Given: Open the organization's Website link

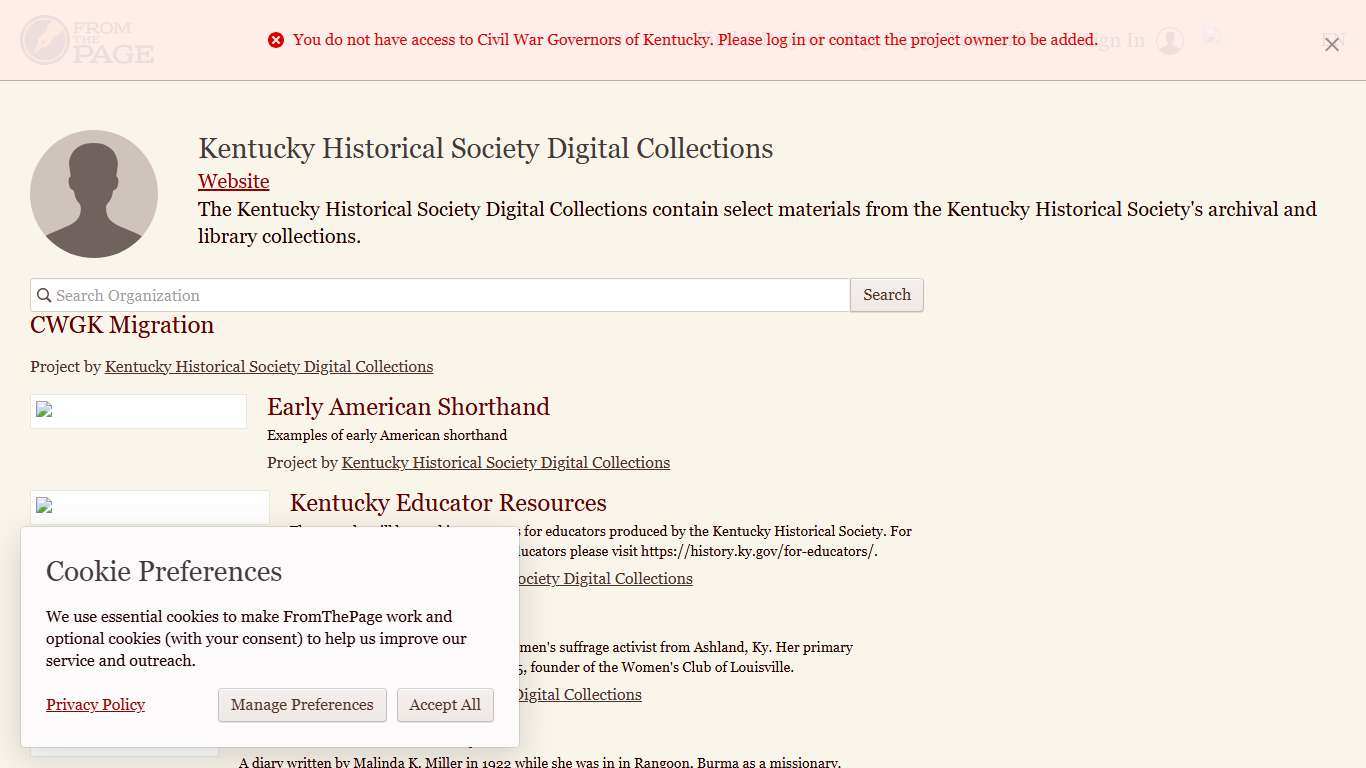Looking at the screenshot, I should 233,181.
